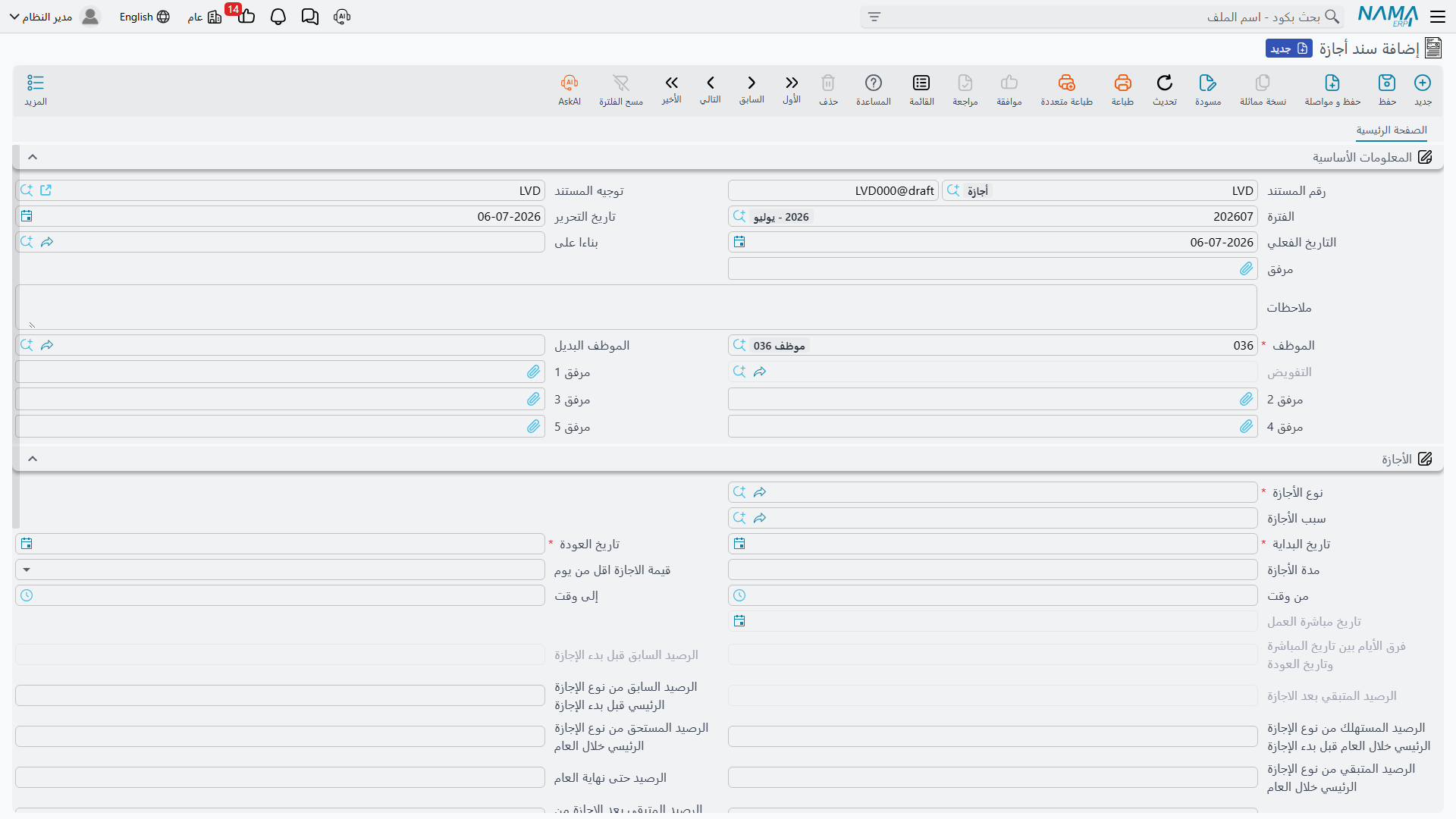The image size is (1456, 819).
Task: Click الموظف field containing 036
Action: coord(993,345)
